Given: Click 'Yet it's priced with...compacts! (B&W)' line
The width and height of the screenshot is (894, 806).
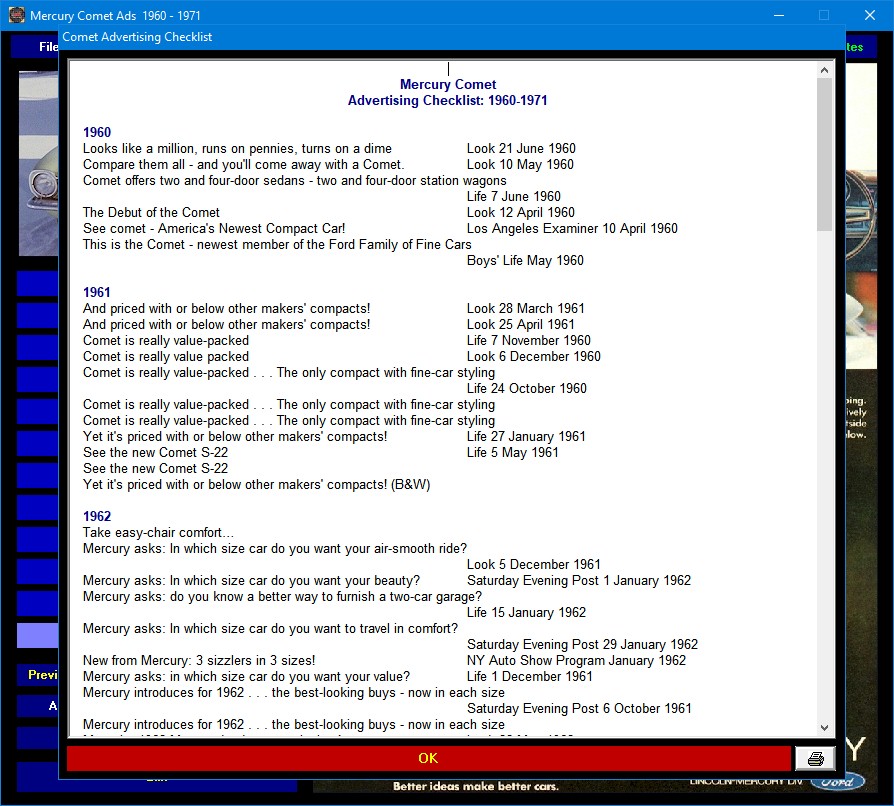Looking at the screenshot, I should point(257,485).
